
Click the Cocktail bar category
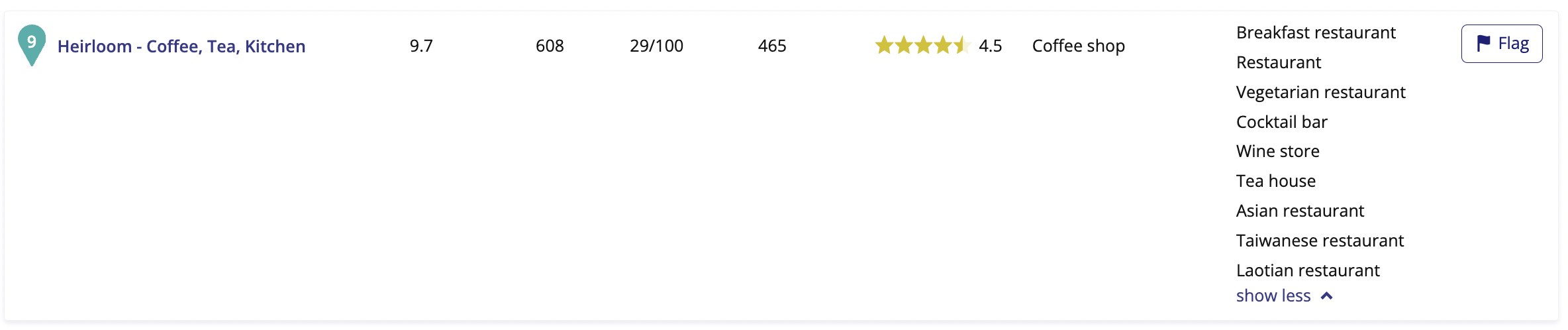(1281, 122)
